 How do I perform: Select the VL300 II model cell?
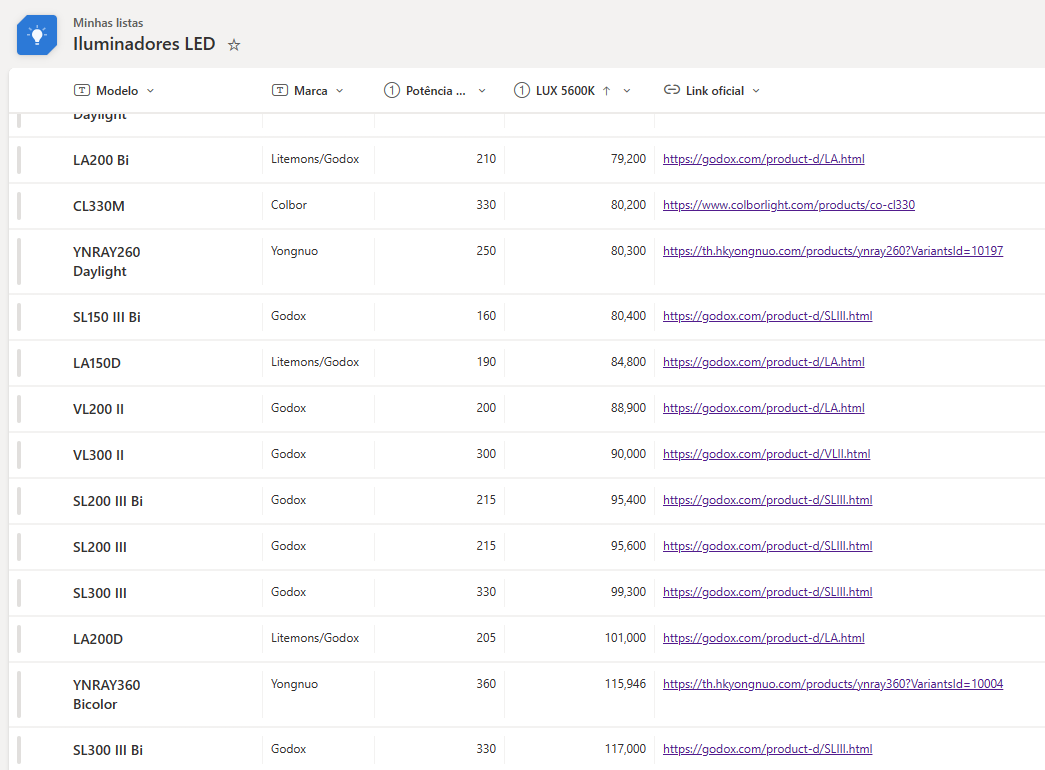click(x=98, y=455)
